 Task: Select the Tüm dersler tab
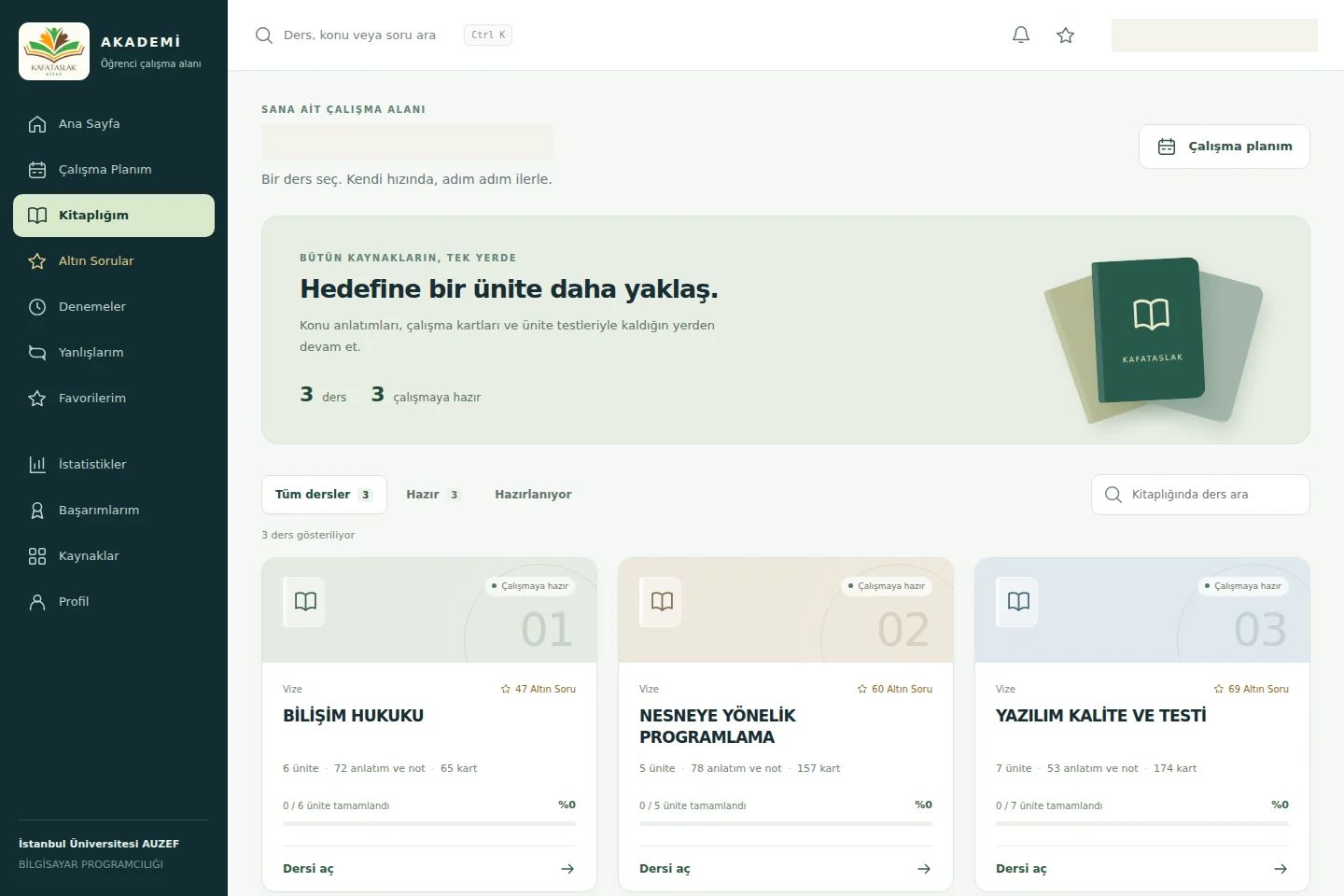(x=324, y=495)
